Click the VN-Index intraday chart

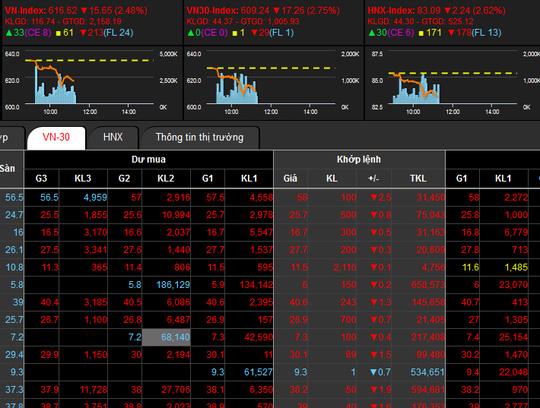(x=92, y=83)
